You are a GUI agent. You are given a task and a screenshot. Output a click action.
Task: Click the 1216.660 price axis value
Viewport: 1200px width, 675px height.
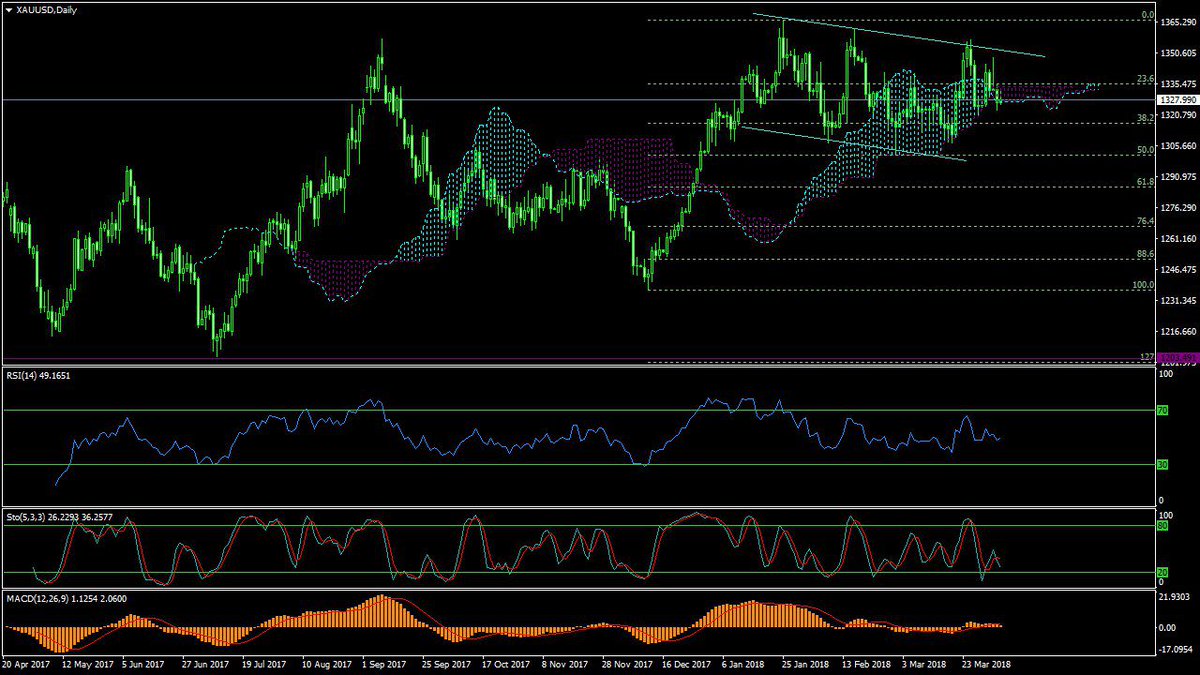1177,332
